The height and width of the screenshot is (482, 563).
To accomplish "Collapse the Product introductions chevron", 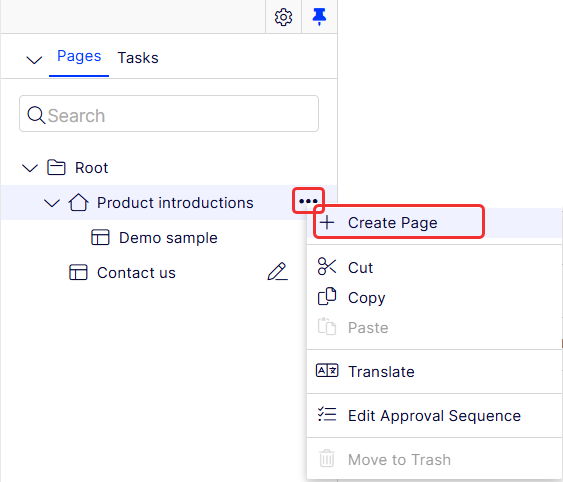I will pyautogui.click(x=52, y=203).
